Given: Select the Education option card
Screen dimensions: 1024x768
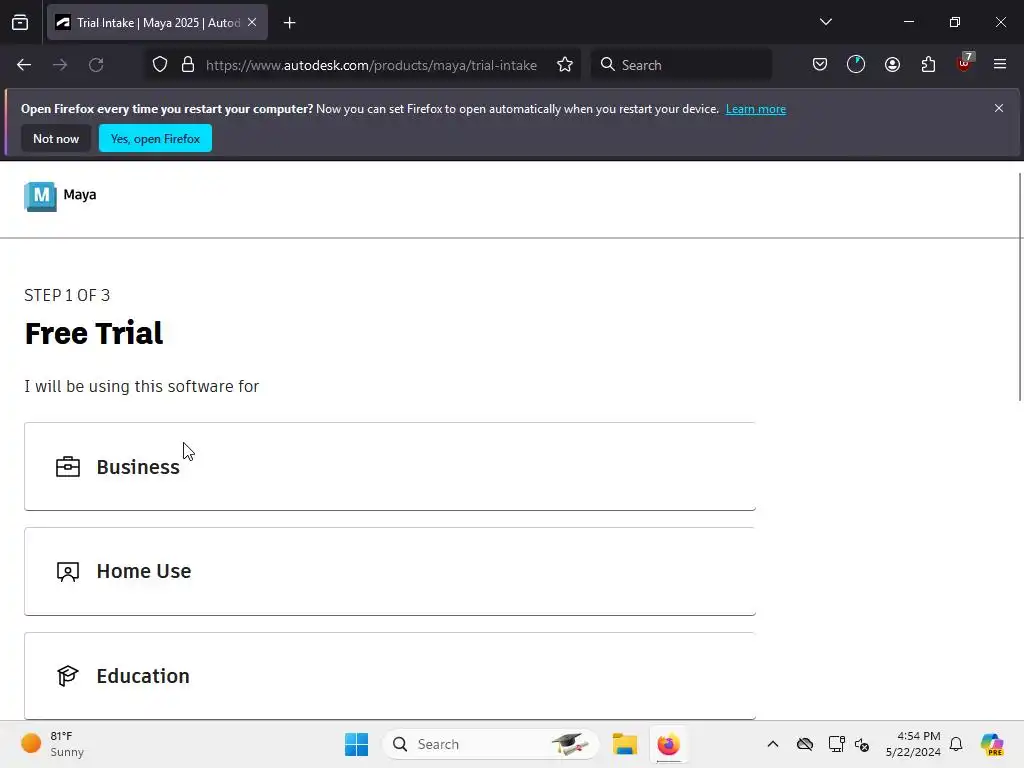Looking at the screenshot, I should coord(390,676).
